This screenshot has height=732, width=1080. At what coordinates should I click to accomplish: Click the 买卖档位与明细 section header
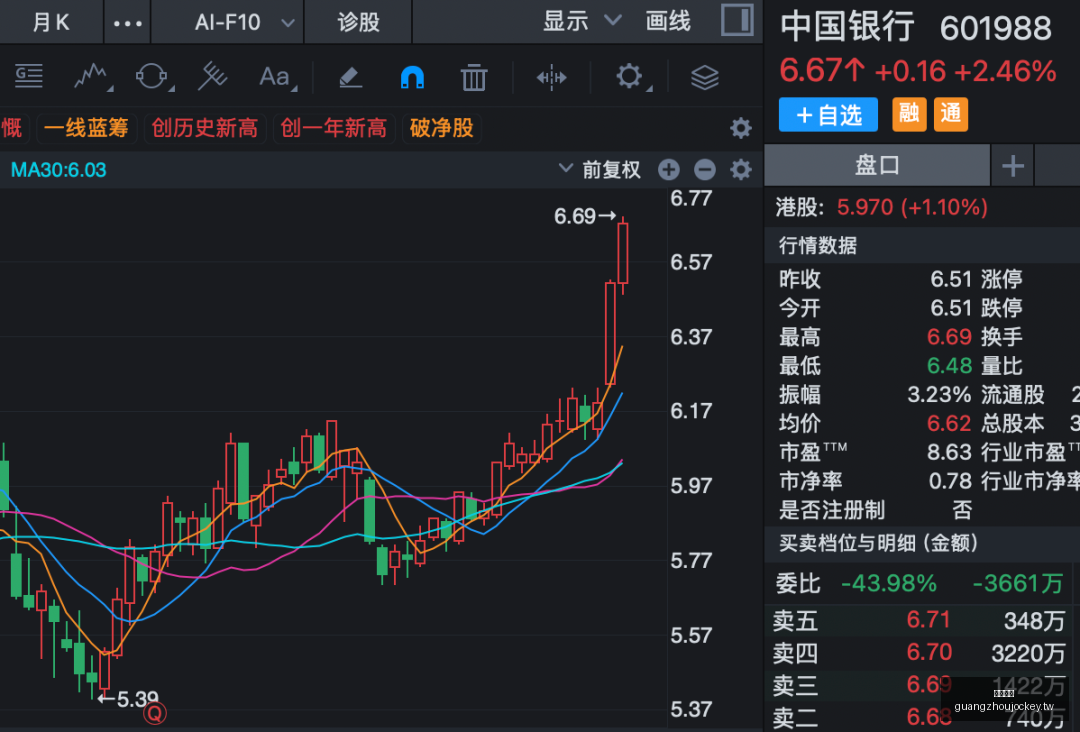click(x=878, y=543)
